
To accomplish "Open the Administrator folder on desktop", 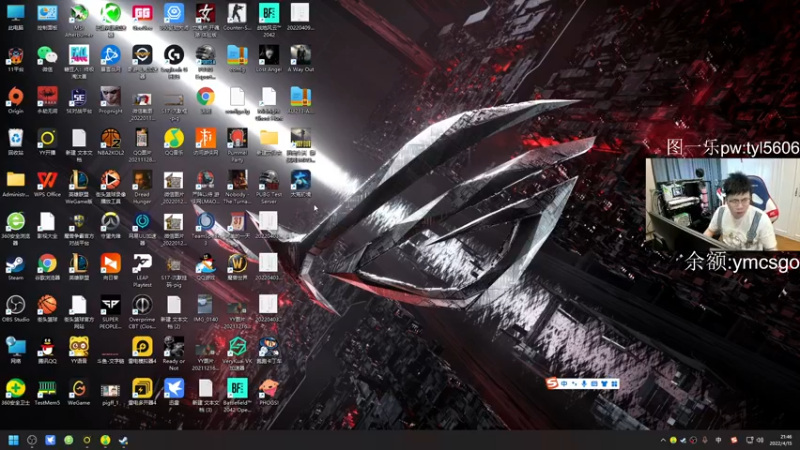I will click(x=15, y=184).
